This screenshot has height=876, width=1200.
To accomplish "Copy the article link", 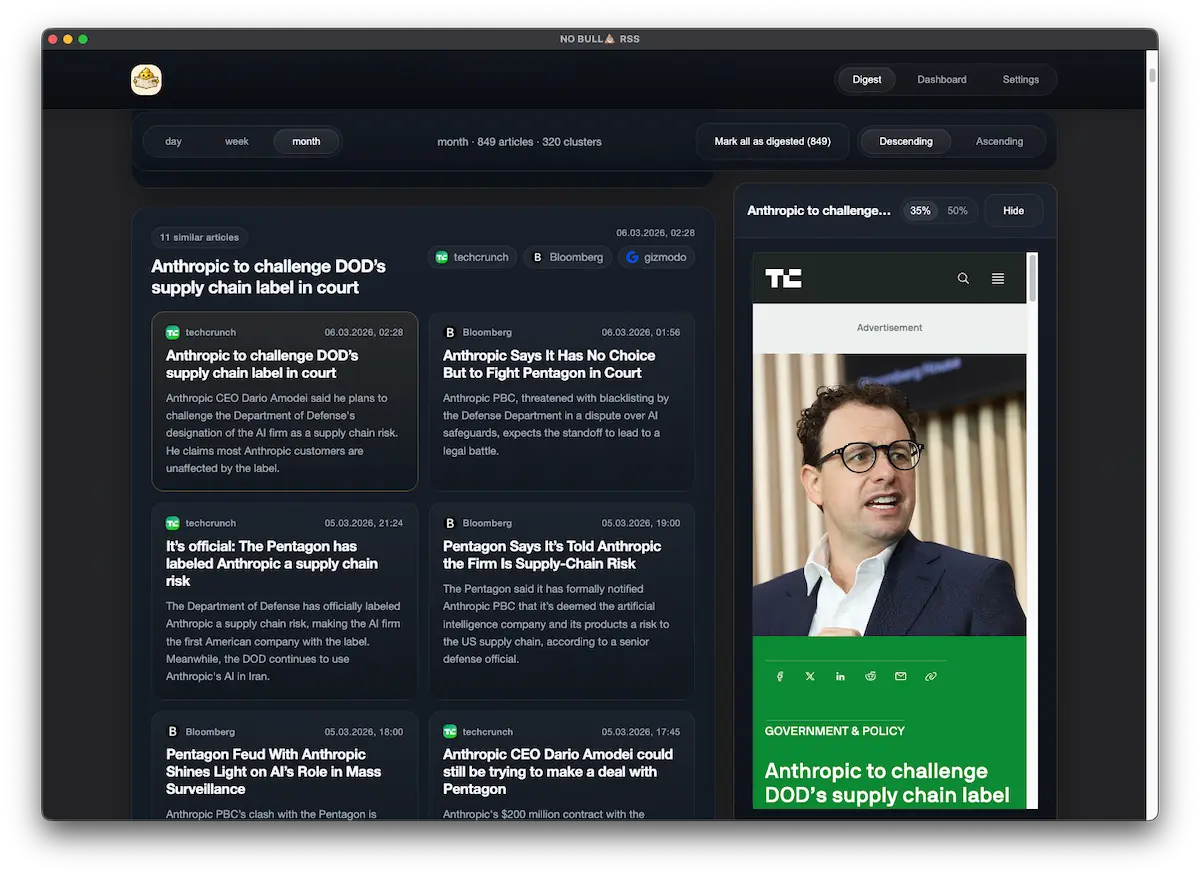I will [x=930, y=676].
